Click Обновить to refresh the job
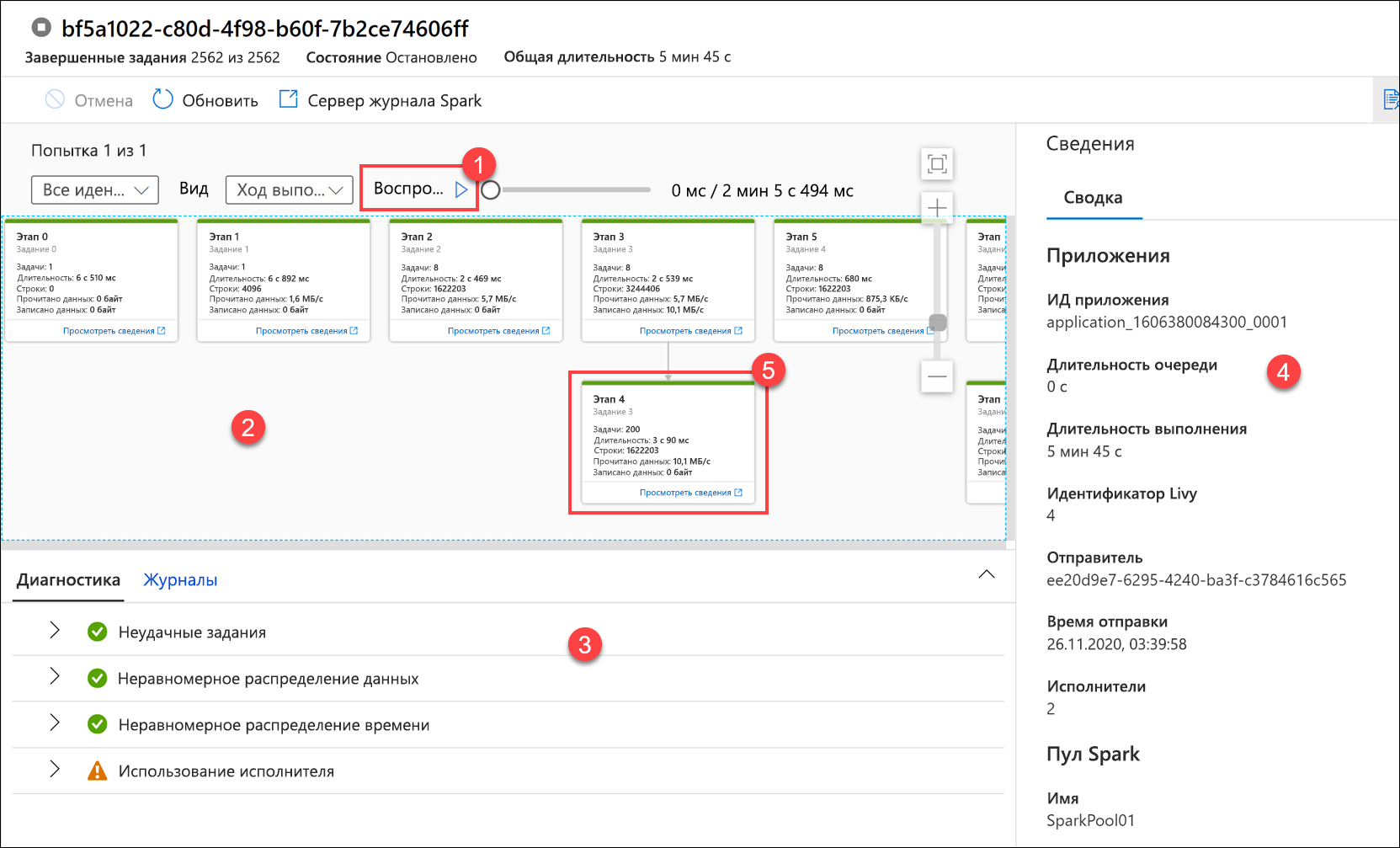 [x=205, y=100]
